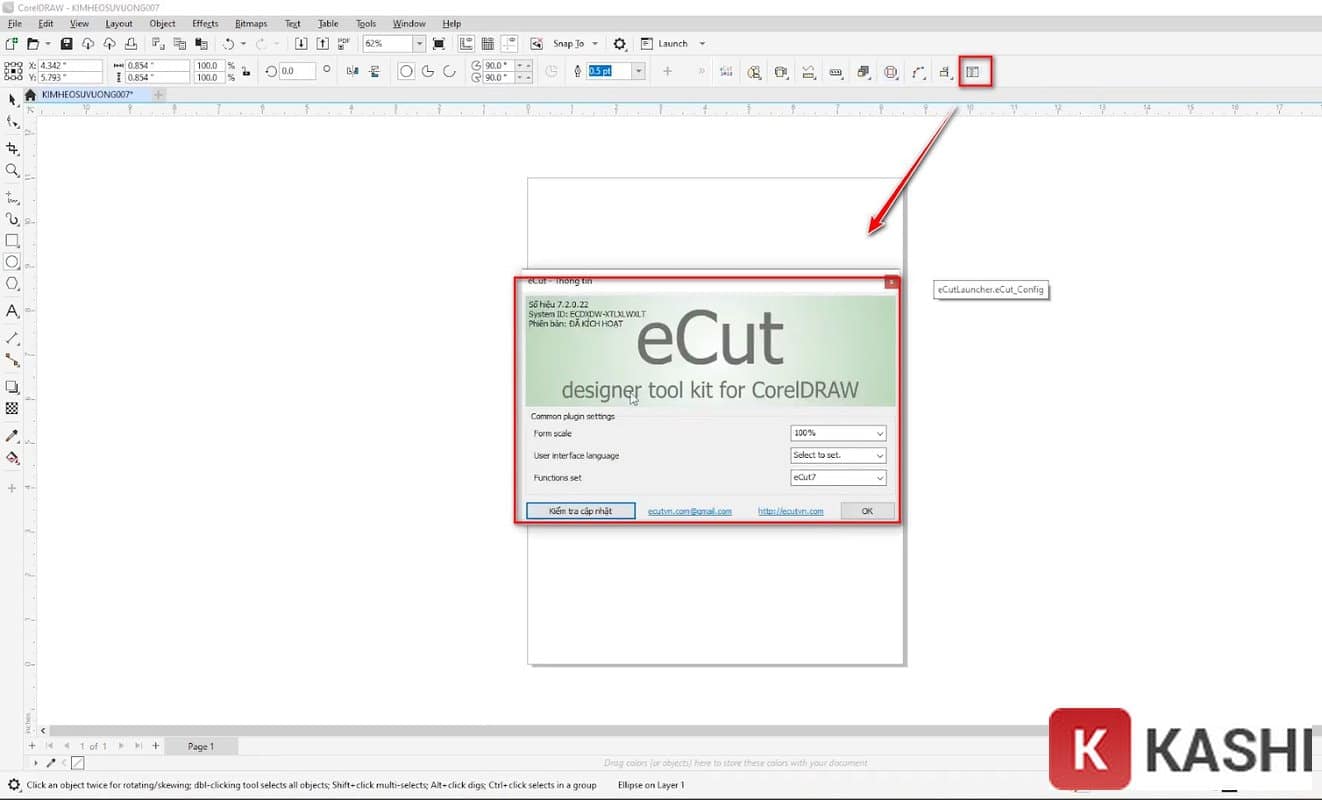Image resolution: width=1322 pixels, height=800 pixels.
Task: Select the Drop Shadow tool
Action: [x=12, y=387]
